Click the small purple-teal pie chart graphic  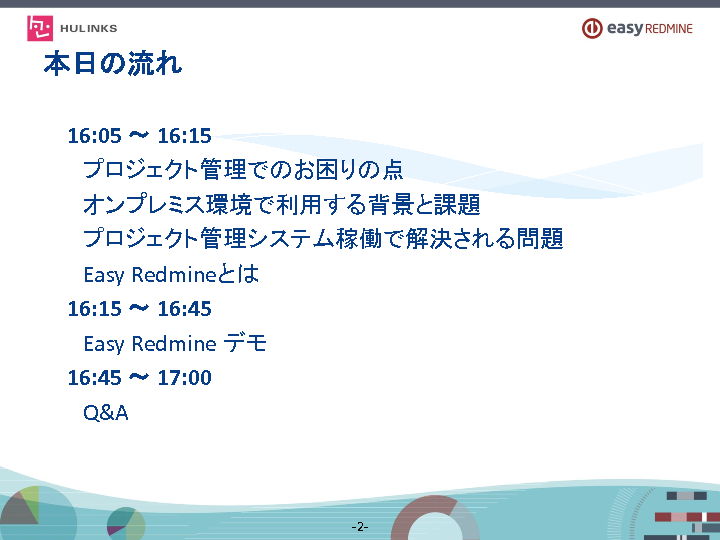(x=125, y=521)
